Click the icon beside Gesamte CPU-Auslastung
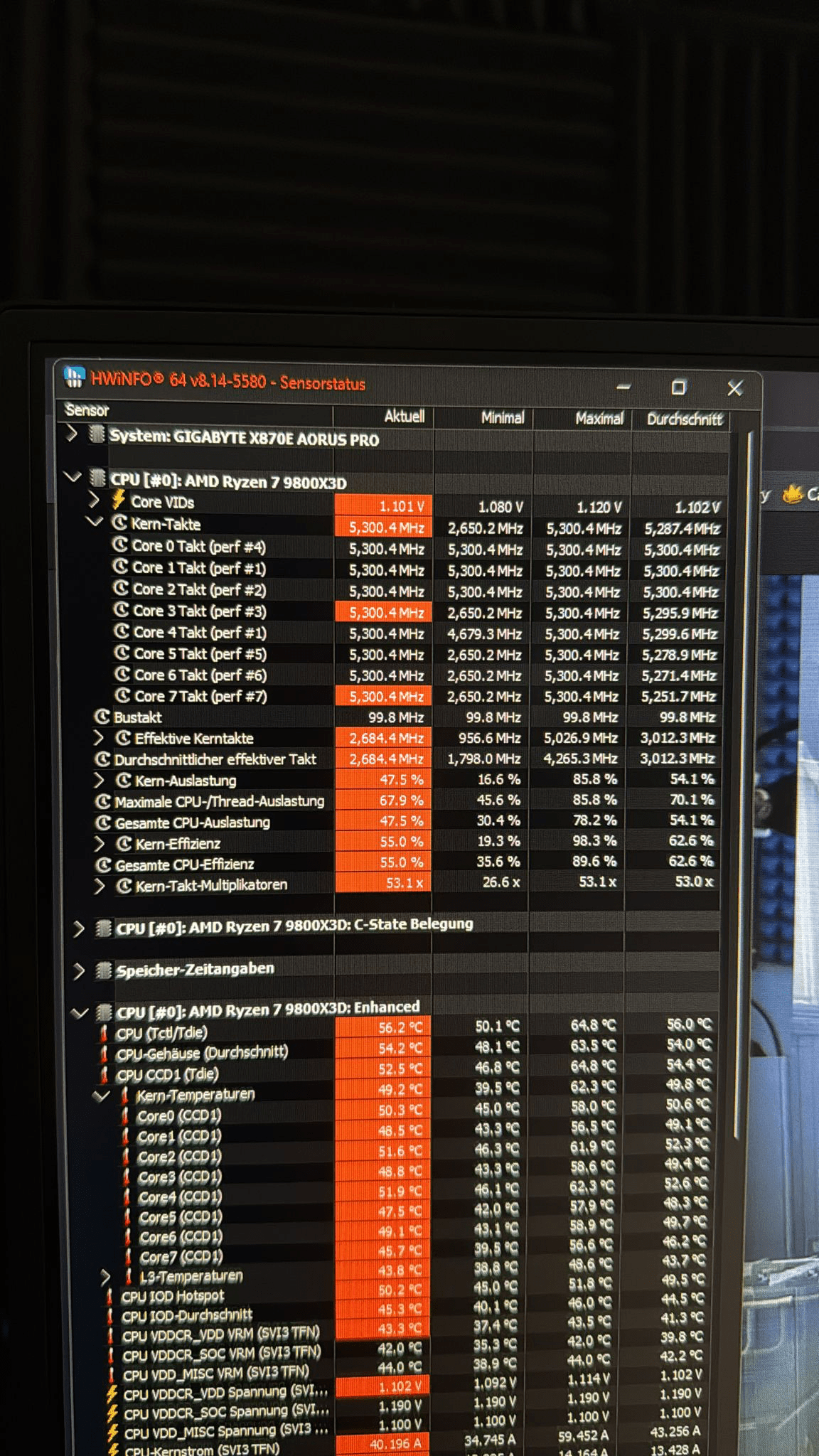 (104, 823)
